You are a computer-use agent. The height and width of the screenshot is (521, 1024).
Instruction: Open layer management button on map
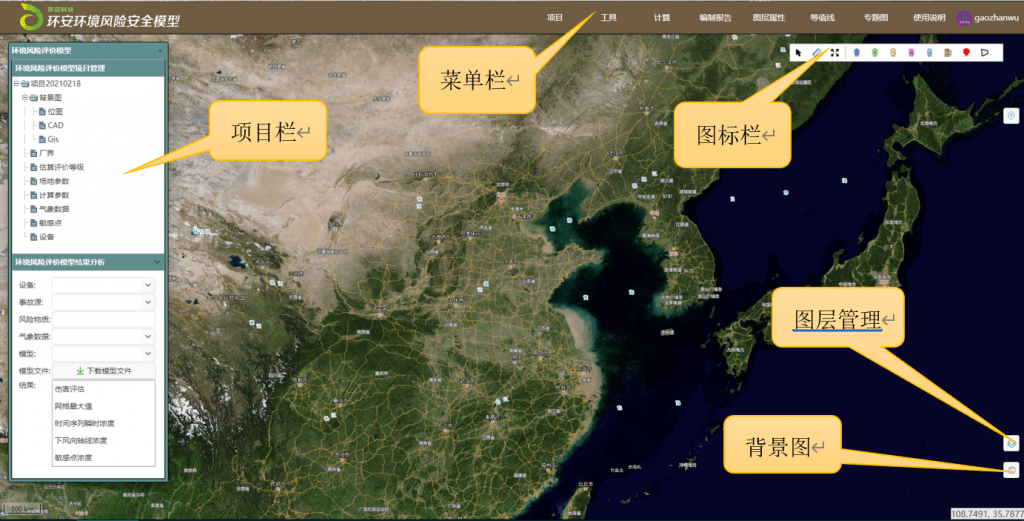[1011, 441]
